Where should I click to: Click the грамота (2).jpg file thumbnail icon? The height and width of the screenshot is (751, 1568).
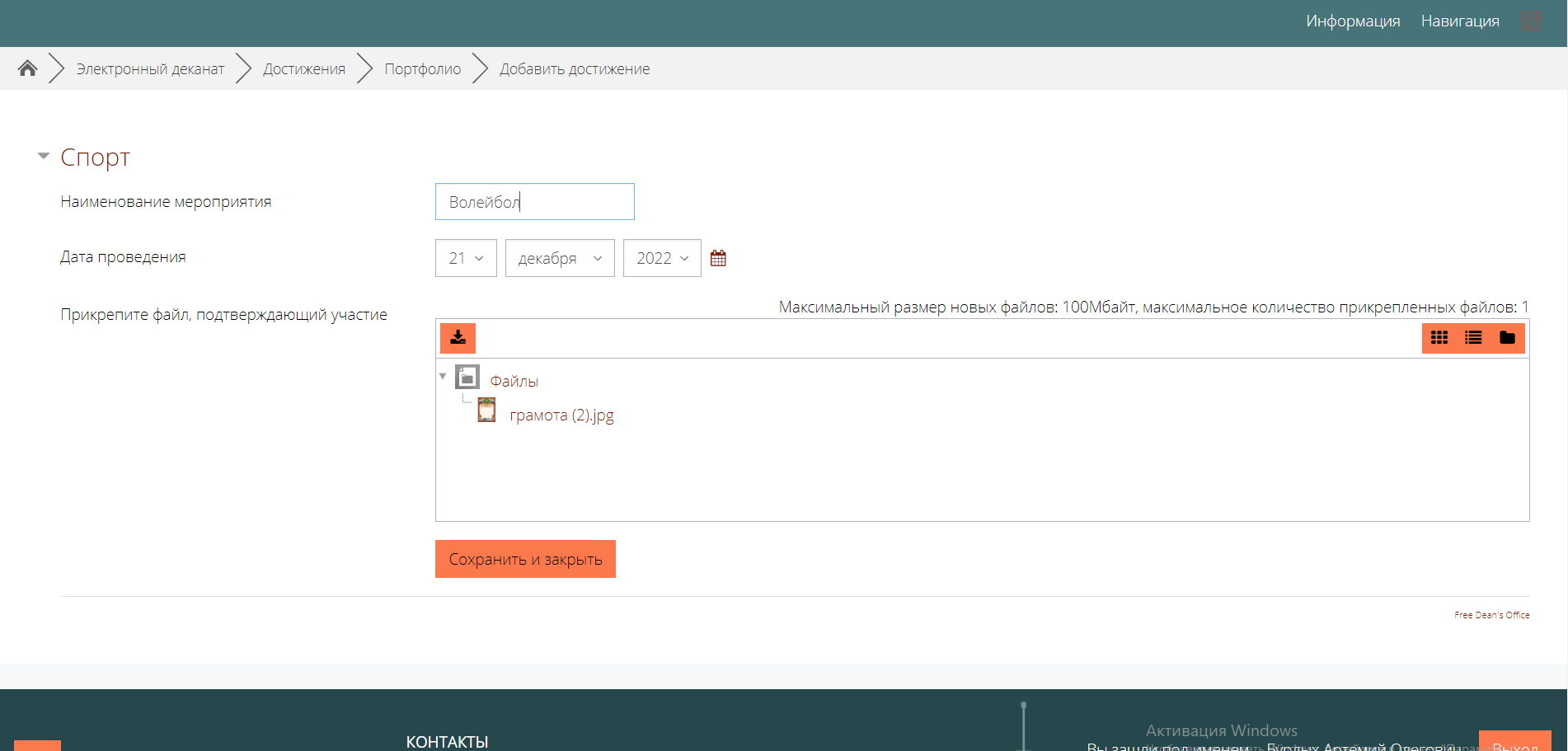(x=486, y=411)
